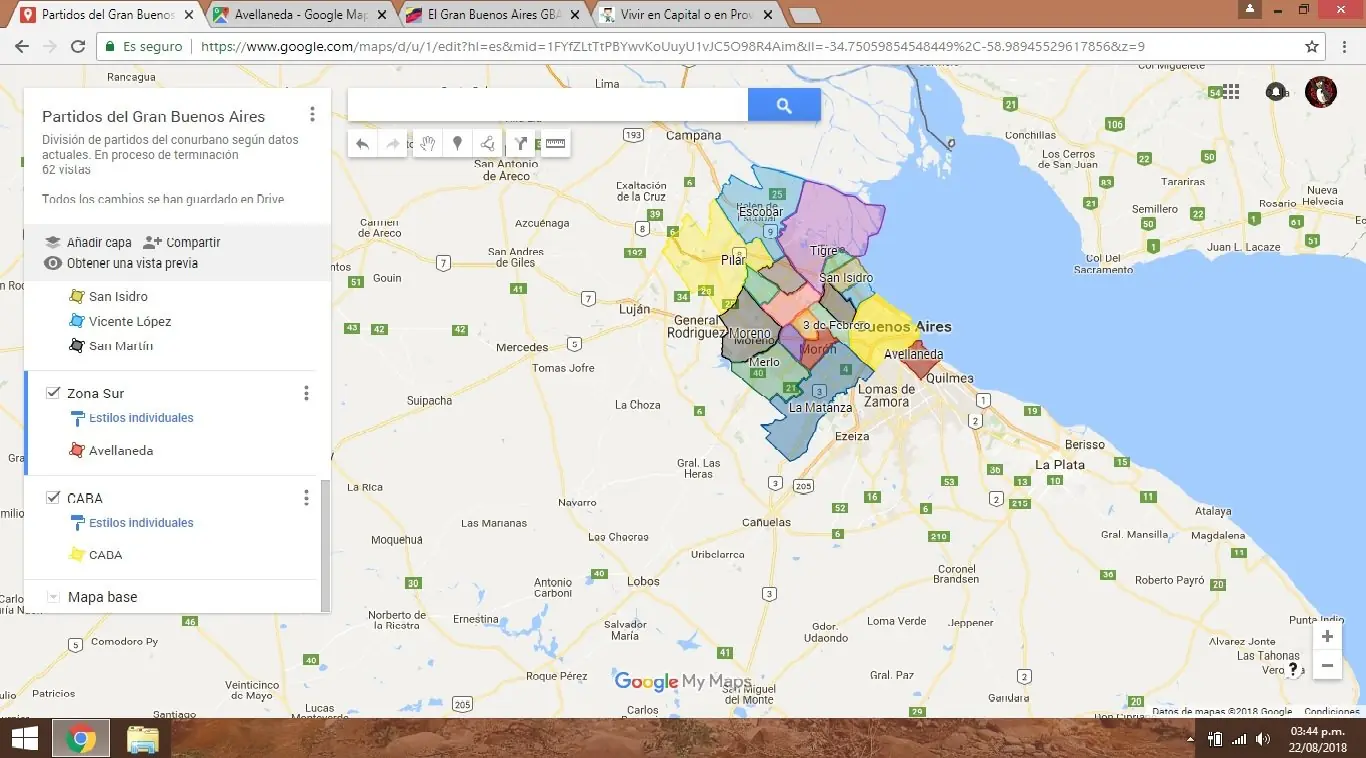Select the draw a line tool
The image size is (1366, 758).
487,143
